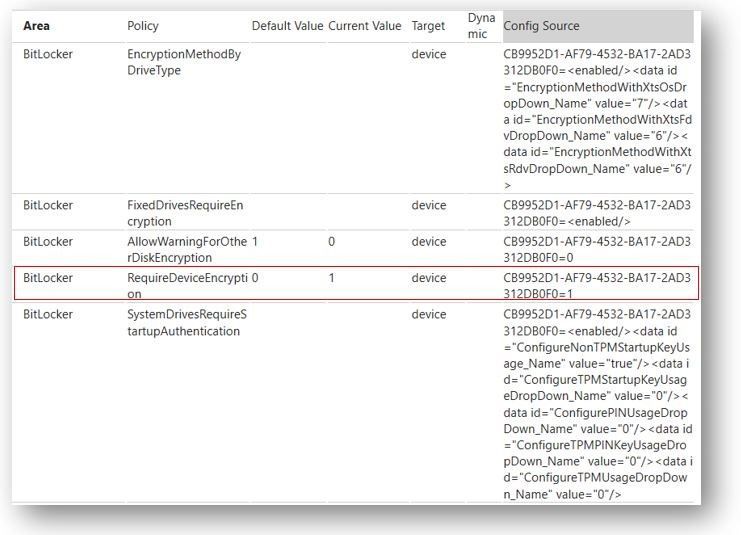Click the Dynamic column header

click(481, 26)
